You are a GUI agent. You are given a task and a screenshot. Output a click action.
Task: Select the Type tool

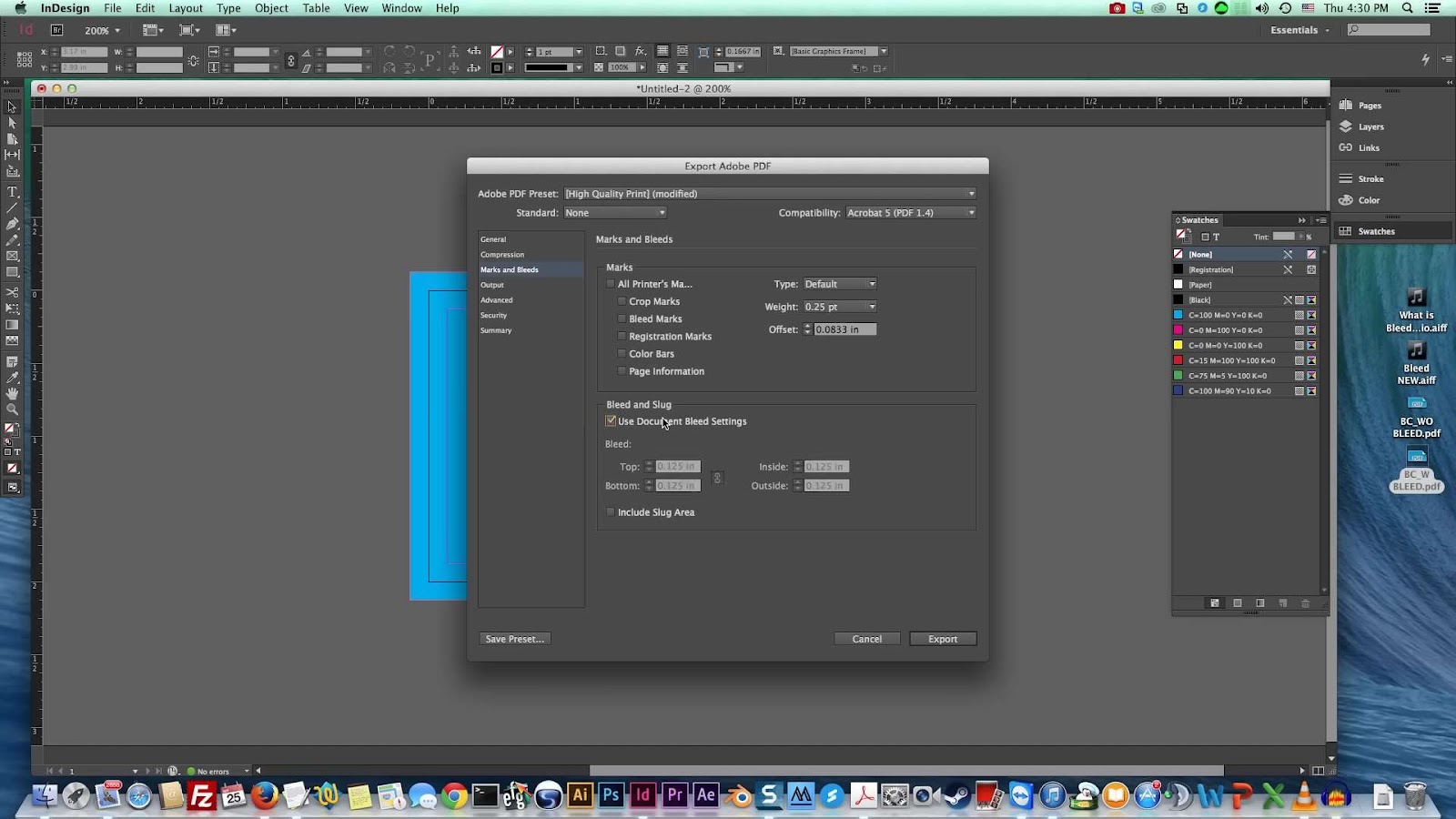[x=12, y=192]
